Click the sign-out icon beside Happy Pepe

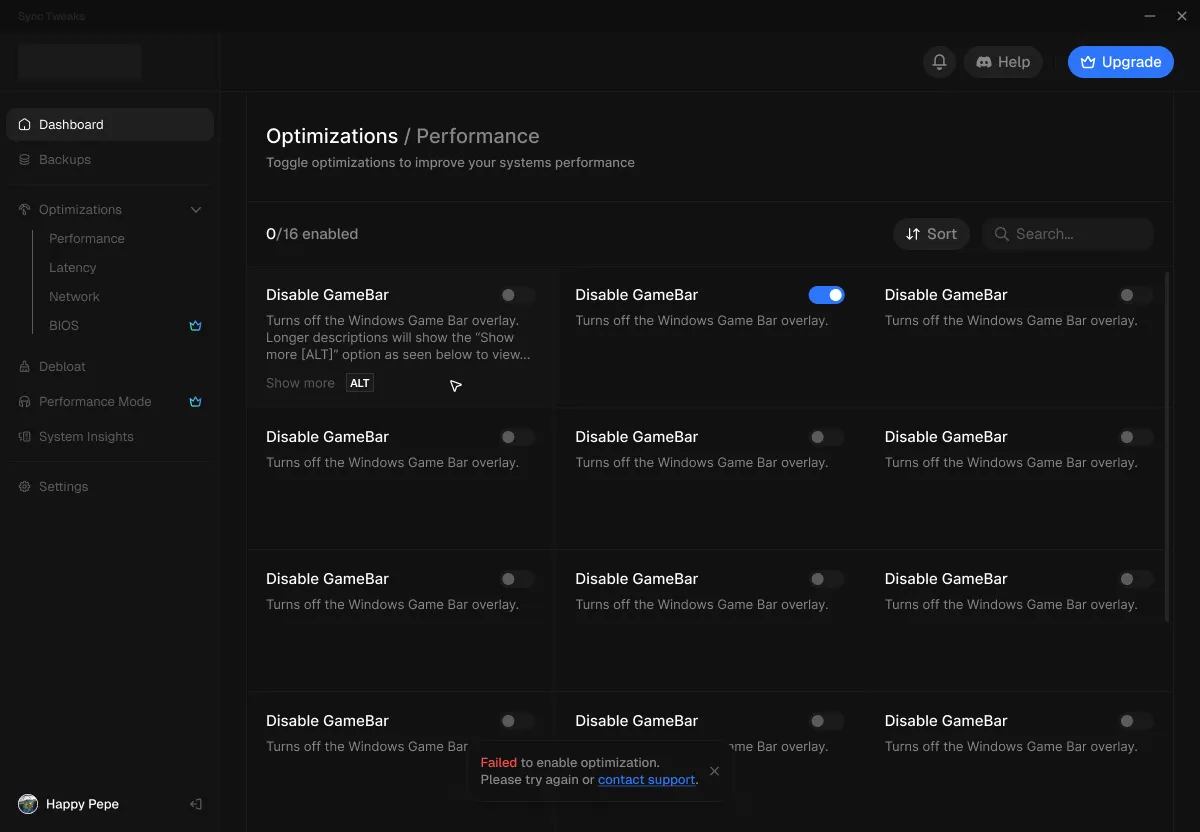click(x=196, y=804)
